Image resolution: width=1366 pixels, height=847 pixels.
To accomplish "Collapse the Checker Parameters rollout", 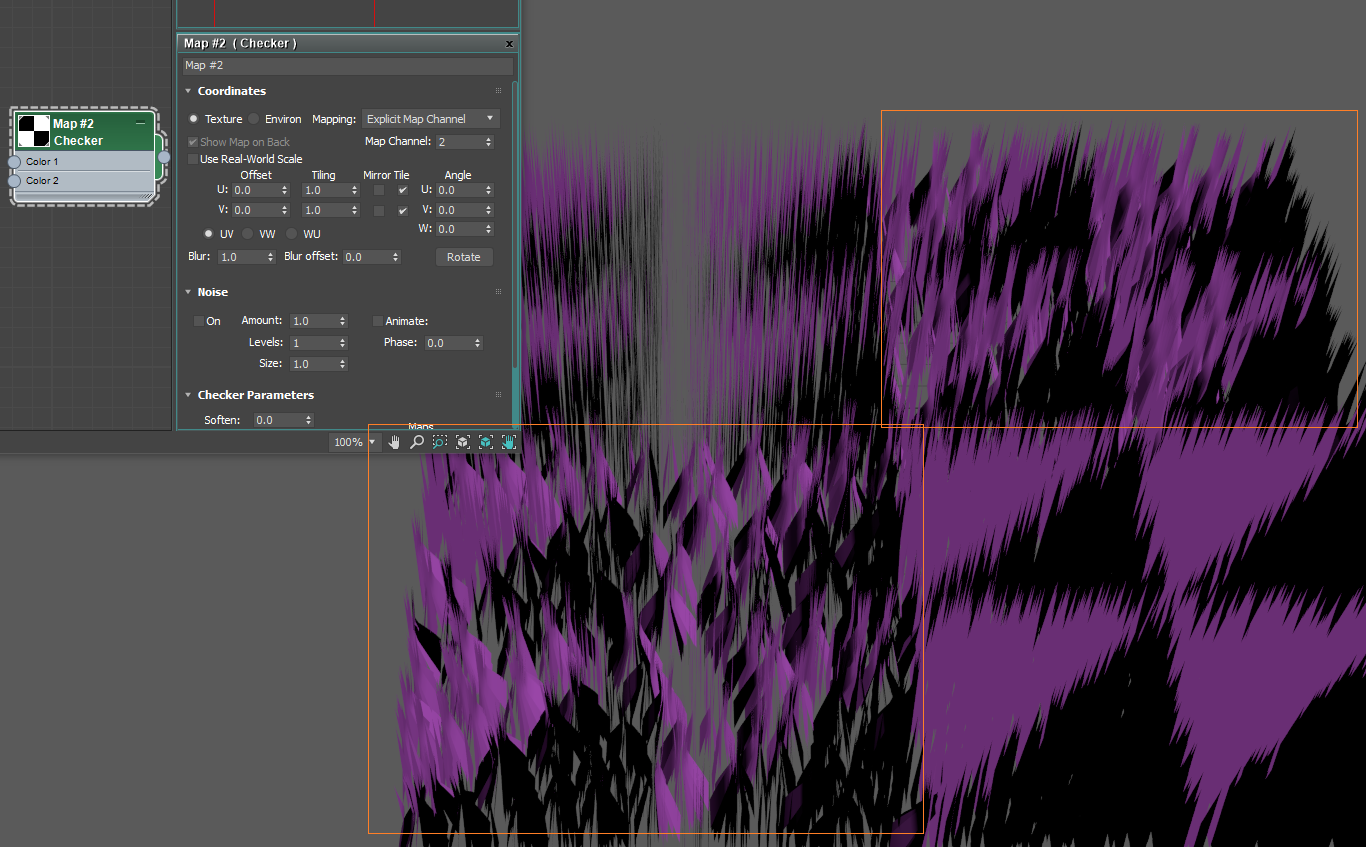I will (188, 395).
